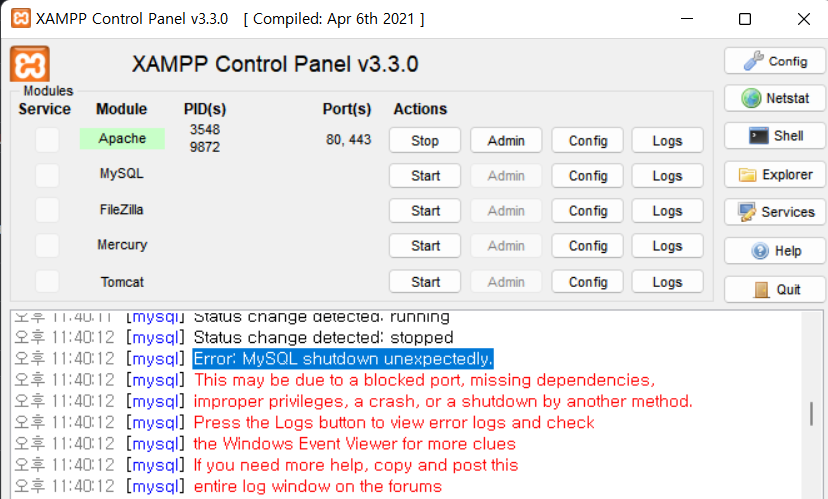This screenshot has height=499, width=828.
Task: View Mercury Logs
Action: click(x=667, y=246)
